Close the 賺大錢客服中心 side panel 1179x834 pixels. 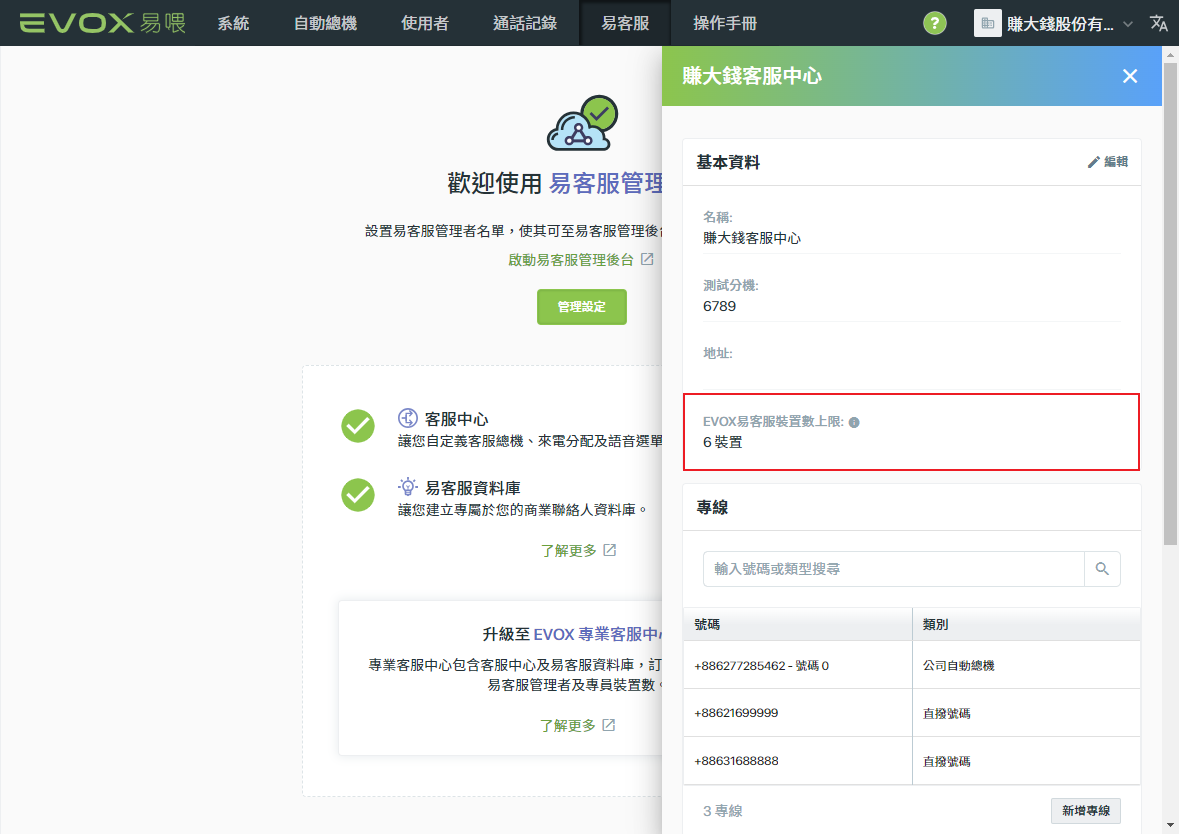point(1129,76)
